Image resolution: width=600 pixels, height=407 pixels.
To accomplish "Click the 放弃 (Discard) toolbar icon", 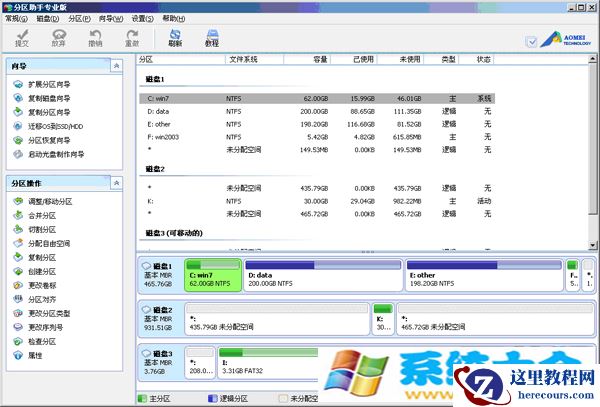I will tap(59, 38).
